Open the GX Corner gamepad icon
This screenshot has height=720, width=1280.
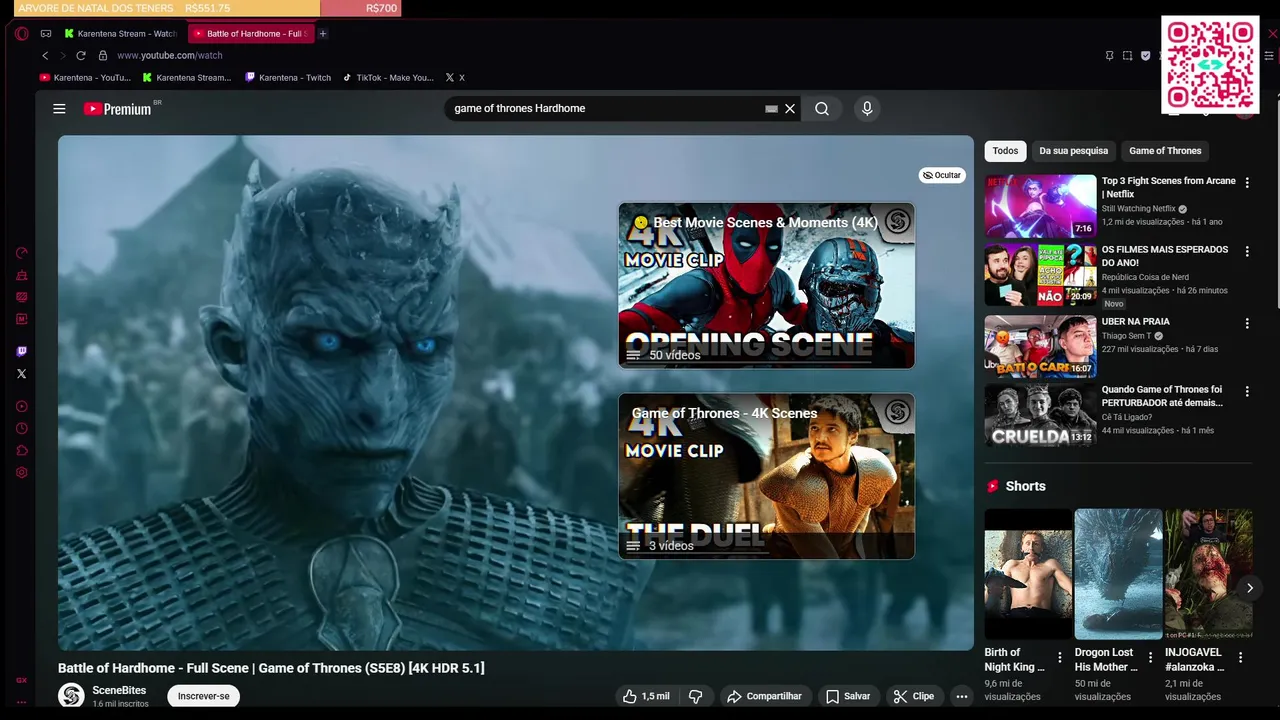[x=46, y=33]
